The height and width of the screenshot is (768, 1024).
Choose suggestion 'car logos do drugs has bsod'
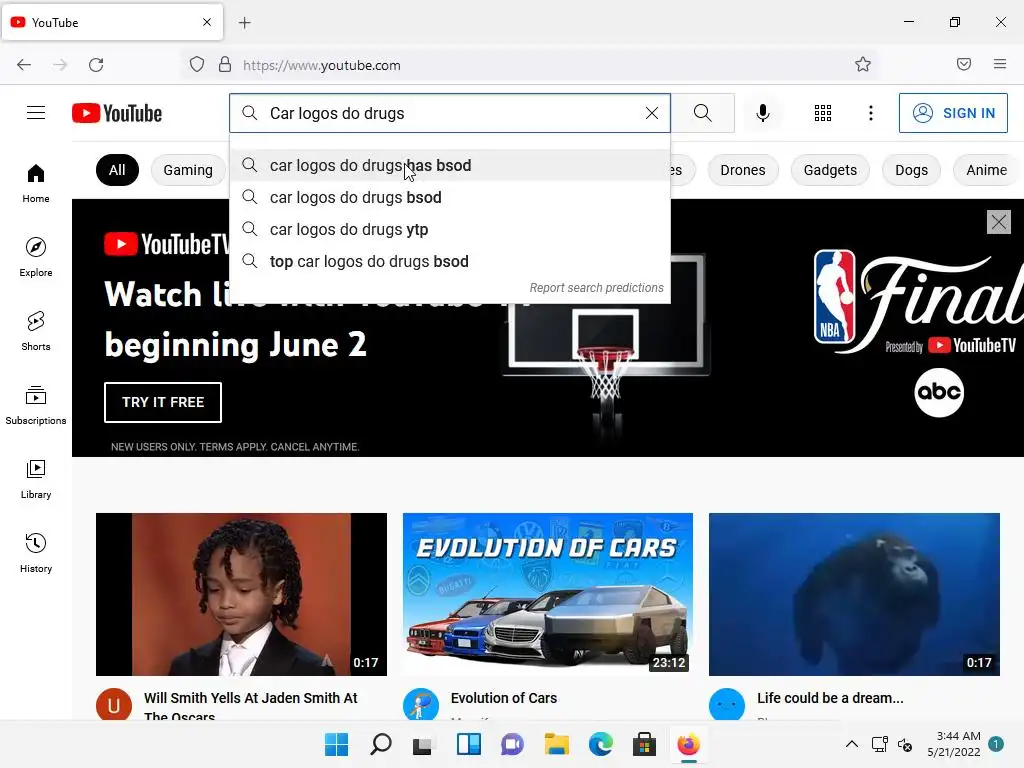(x=450, y=165)
